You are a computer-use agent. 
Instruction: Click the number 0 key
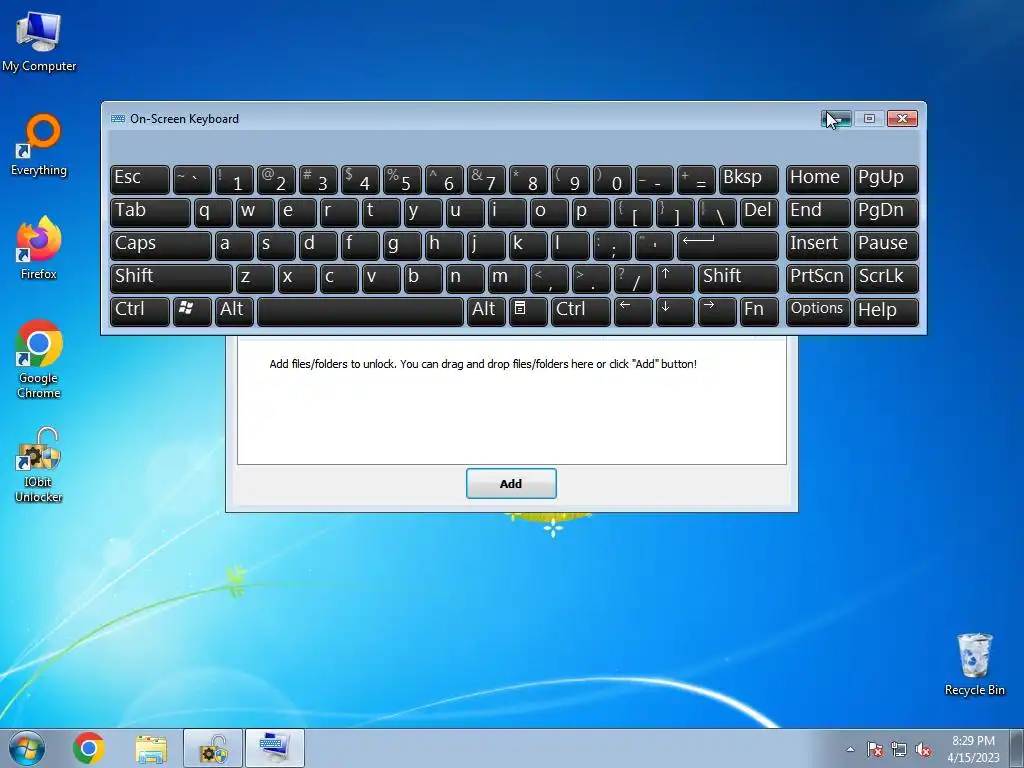pos(612,179)
